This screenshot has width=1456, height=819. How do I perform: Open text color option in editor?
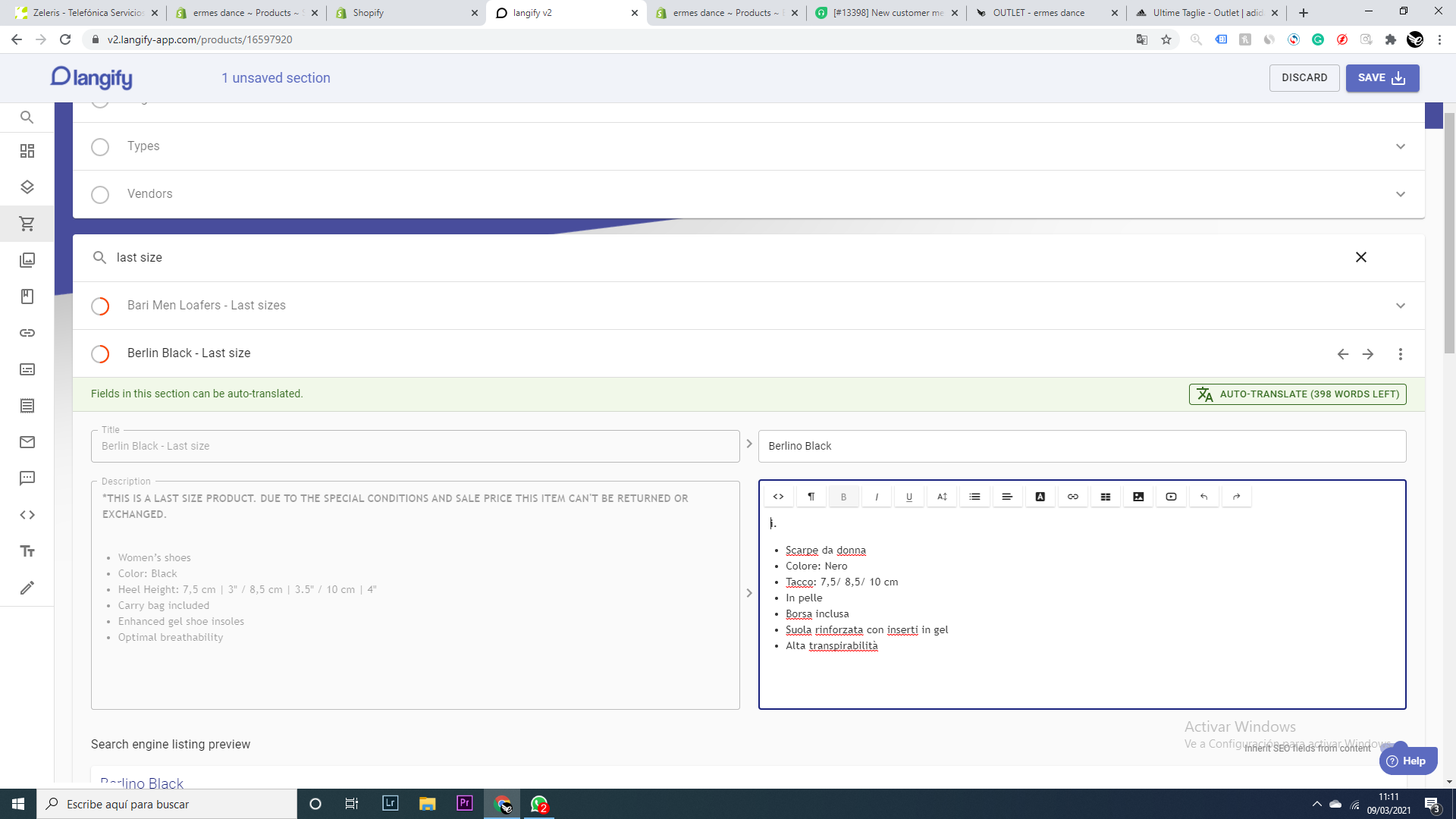(1040, 497)
